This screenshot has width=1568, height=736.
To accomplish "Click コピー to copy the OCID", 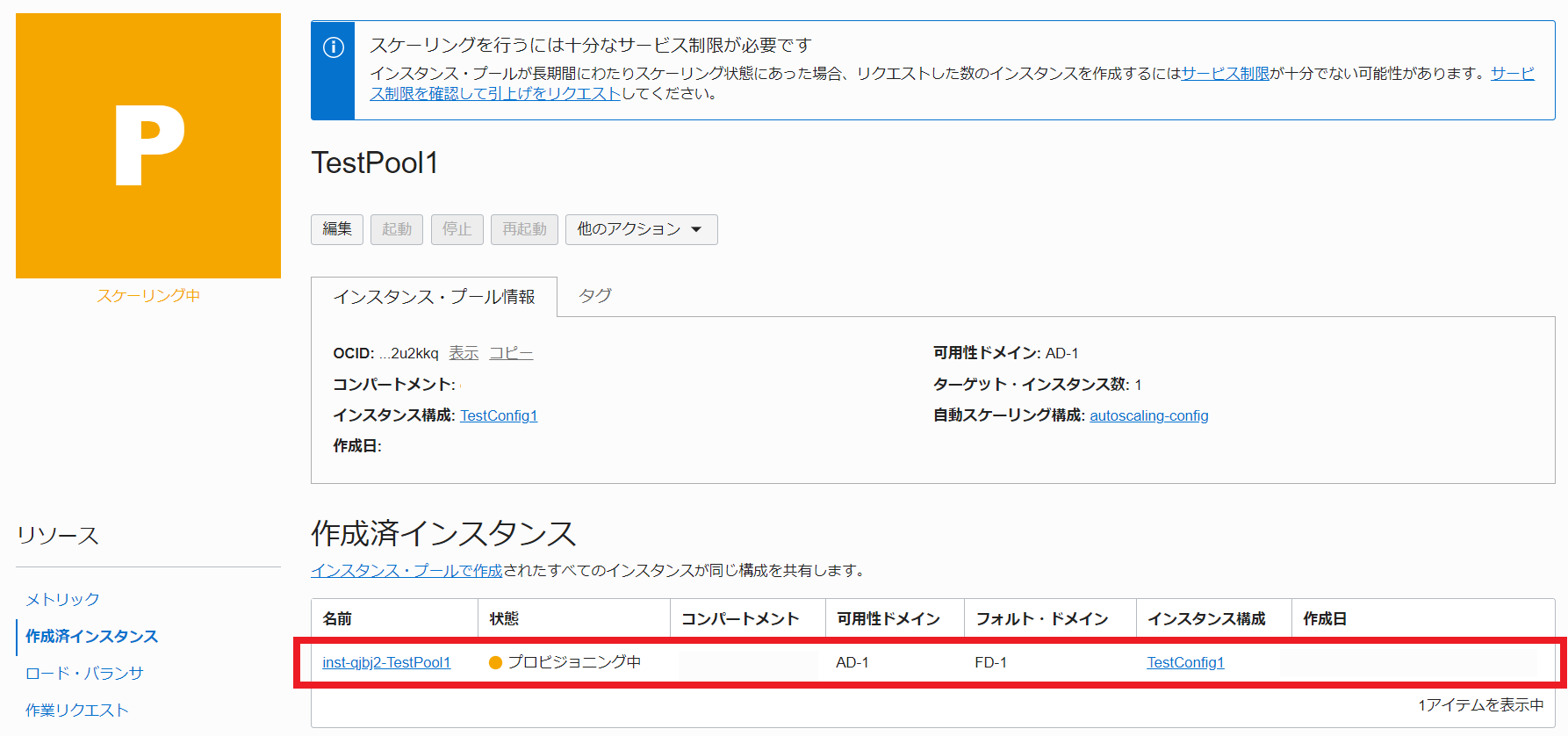I will 511,353.
